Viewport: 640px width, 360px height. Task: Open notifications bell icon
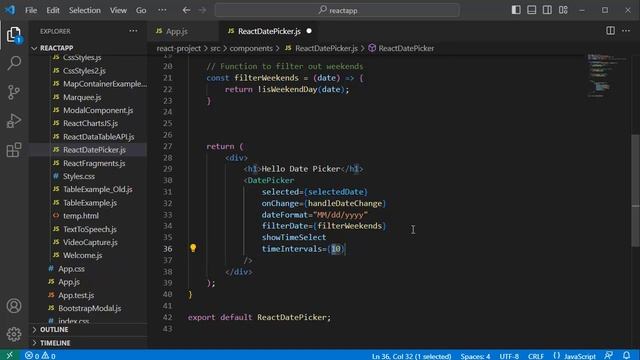click(627, 356)
